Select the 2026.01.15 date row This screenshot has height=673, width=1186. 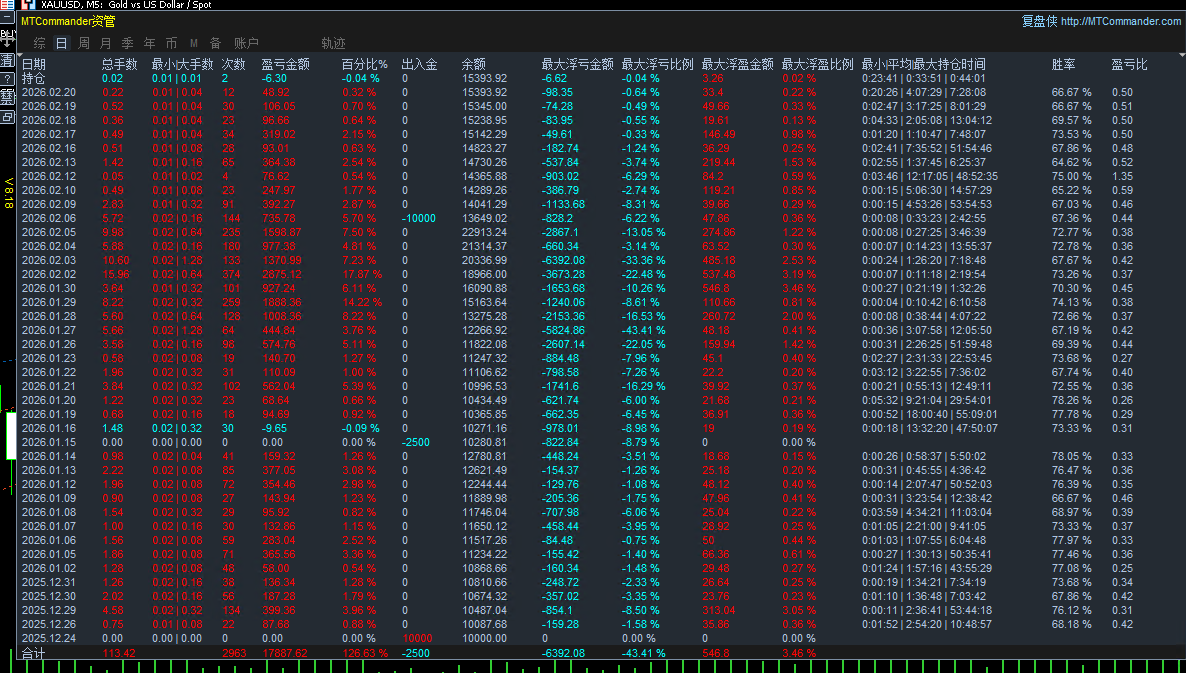[x=601, y=442]
